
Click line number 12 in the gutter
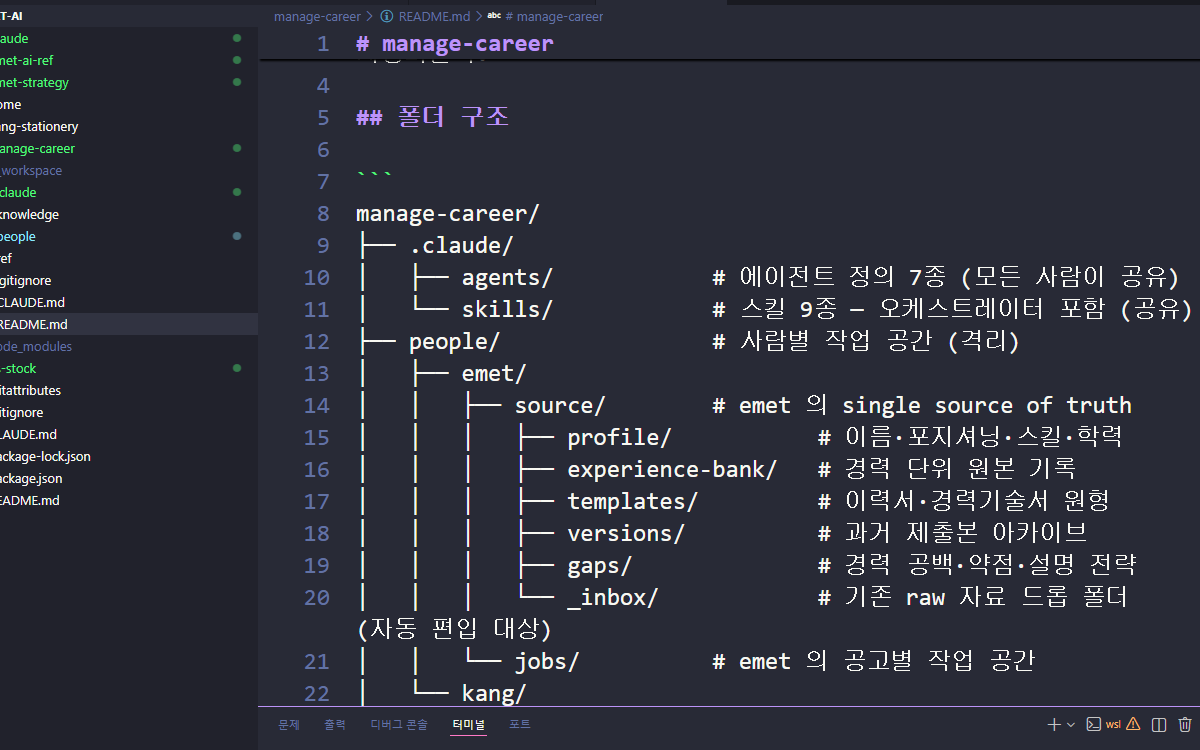[316, 341]
